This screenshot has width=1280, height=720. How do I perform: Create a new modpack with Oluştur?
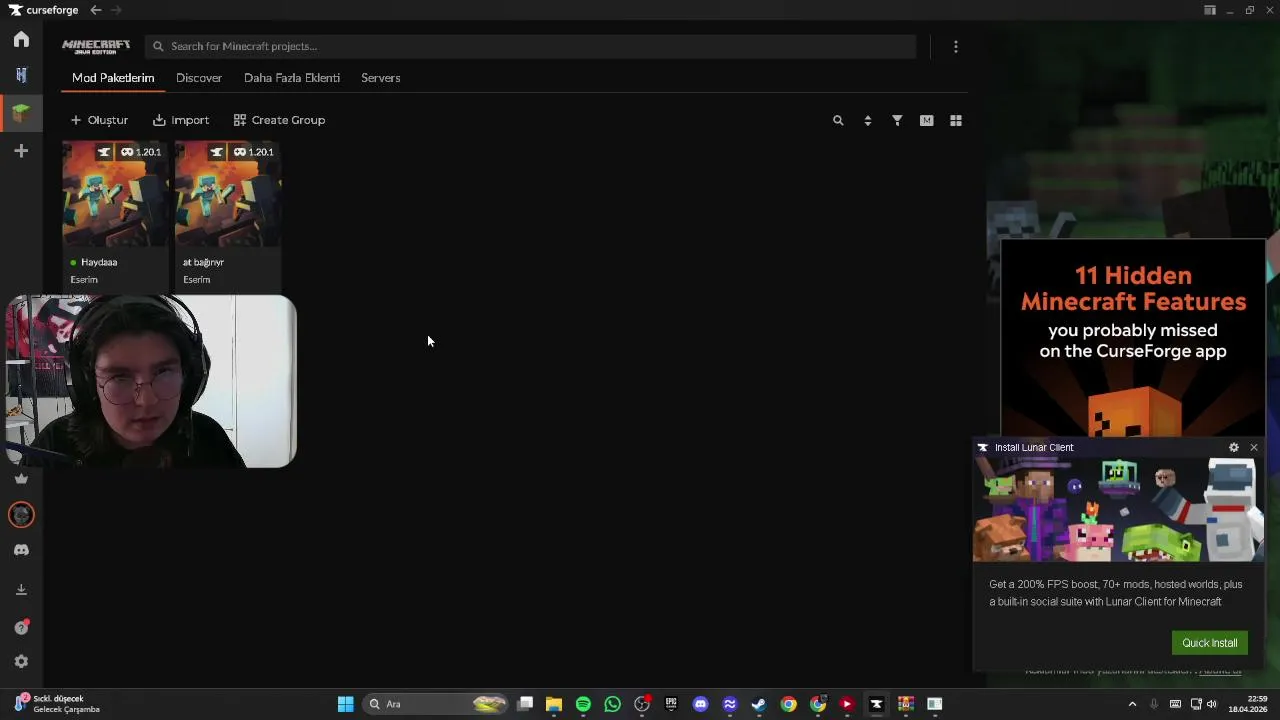pos(99,120)
